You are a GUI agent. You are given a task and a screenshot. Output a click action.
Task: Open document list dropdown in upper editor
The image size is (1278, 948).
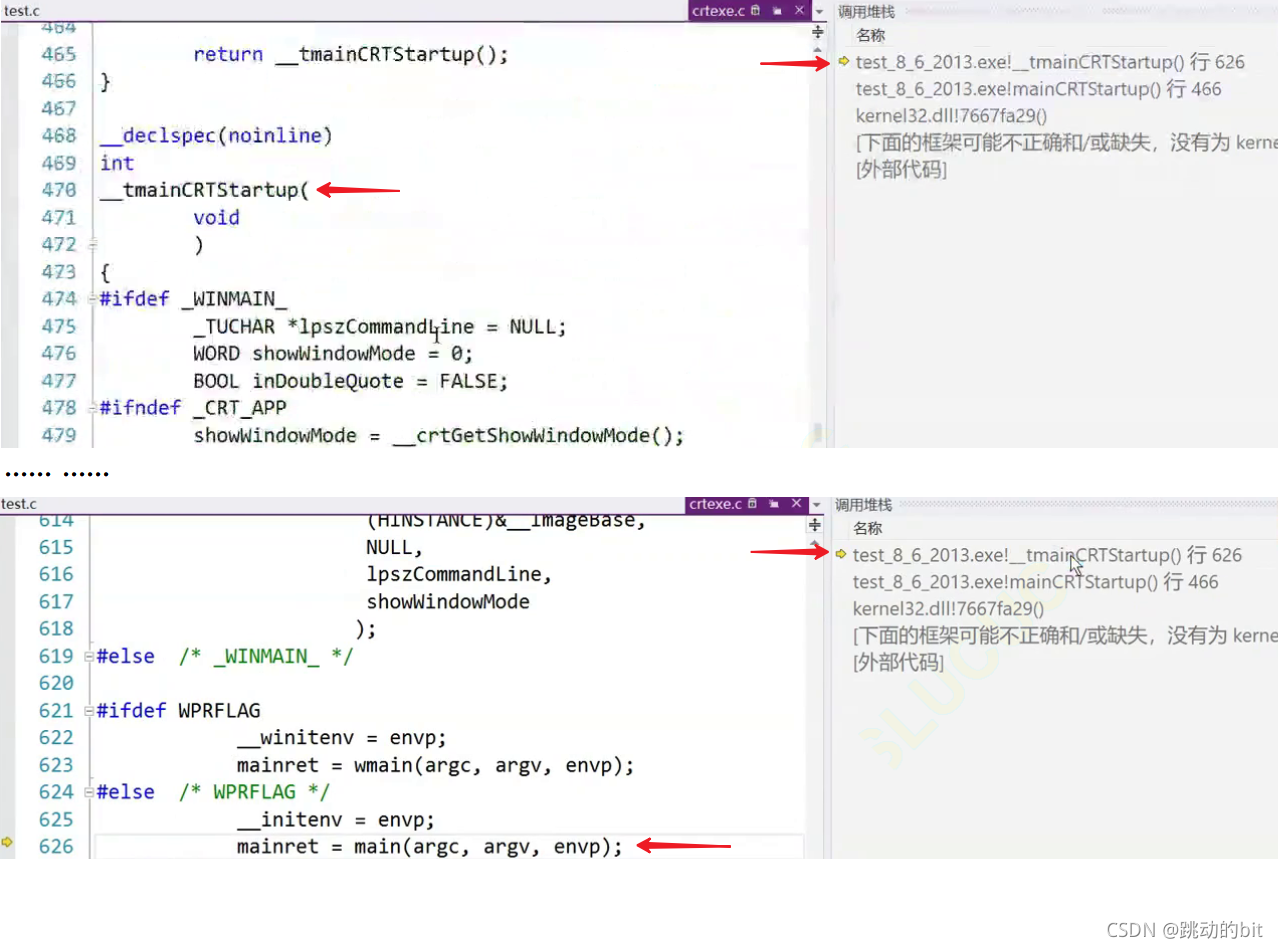pos(821,12)
